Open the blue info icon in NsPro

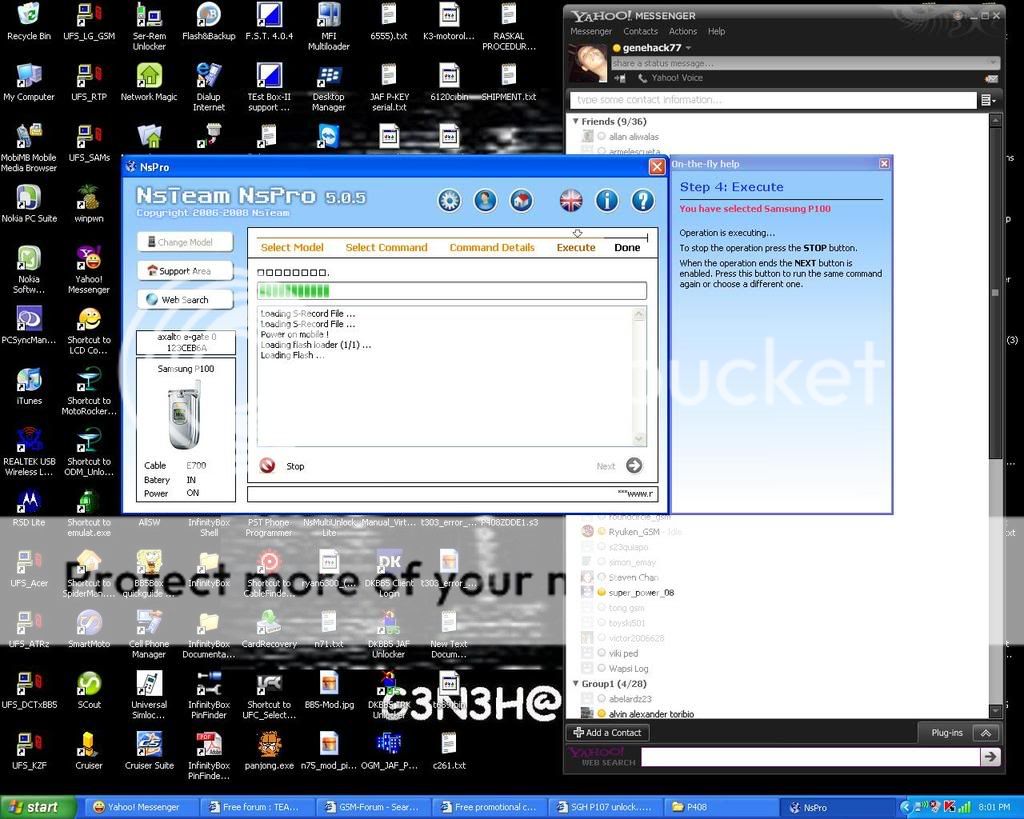coord(607,201)
